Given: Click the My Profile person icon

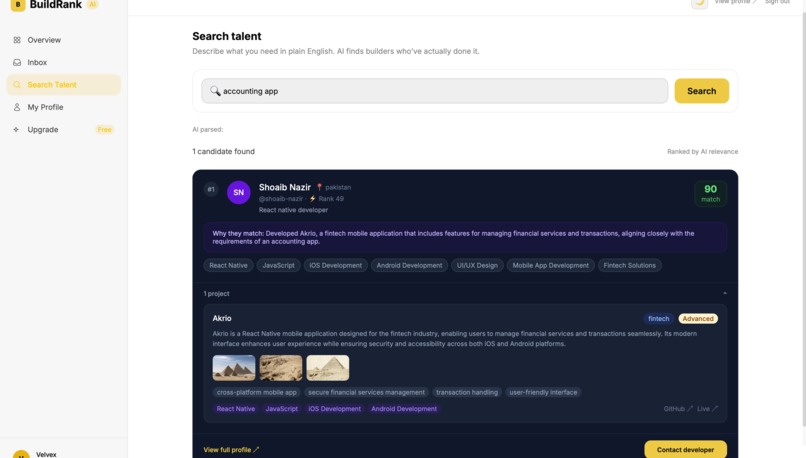Looking at the screenshot, I should pos(17,107).
